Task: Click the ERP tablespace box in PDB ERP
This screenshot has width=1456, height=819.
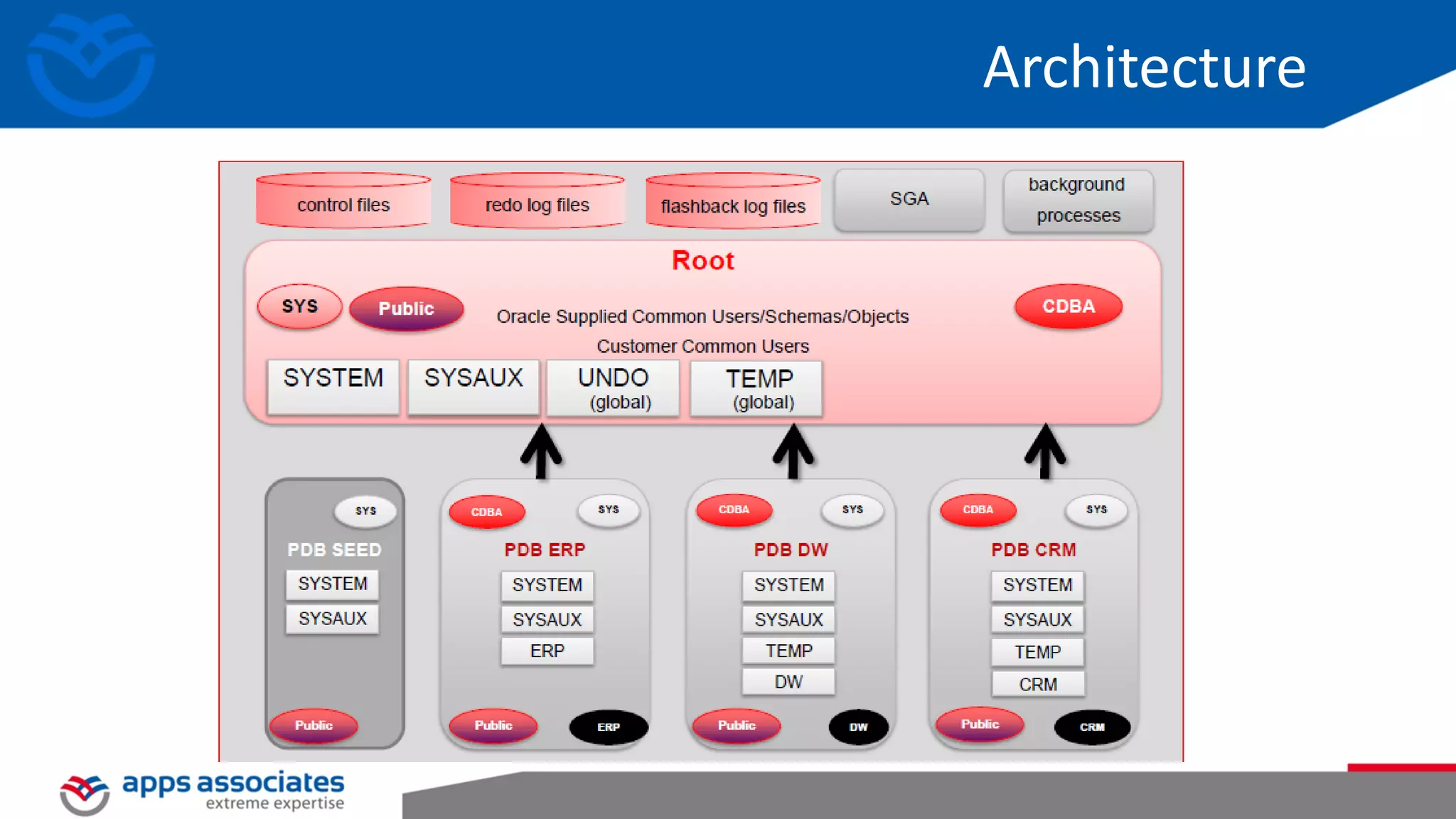Action: 547,651
